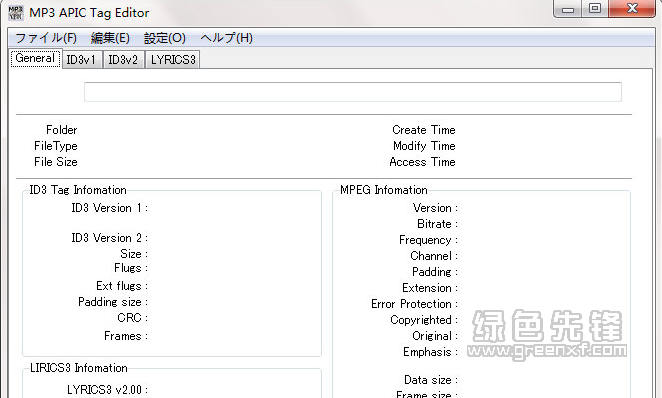662x398 pixels.
Task: Click the Error Protection label
Action: (x=415, y=304)
